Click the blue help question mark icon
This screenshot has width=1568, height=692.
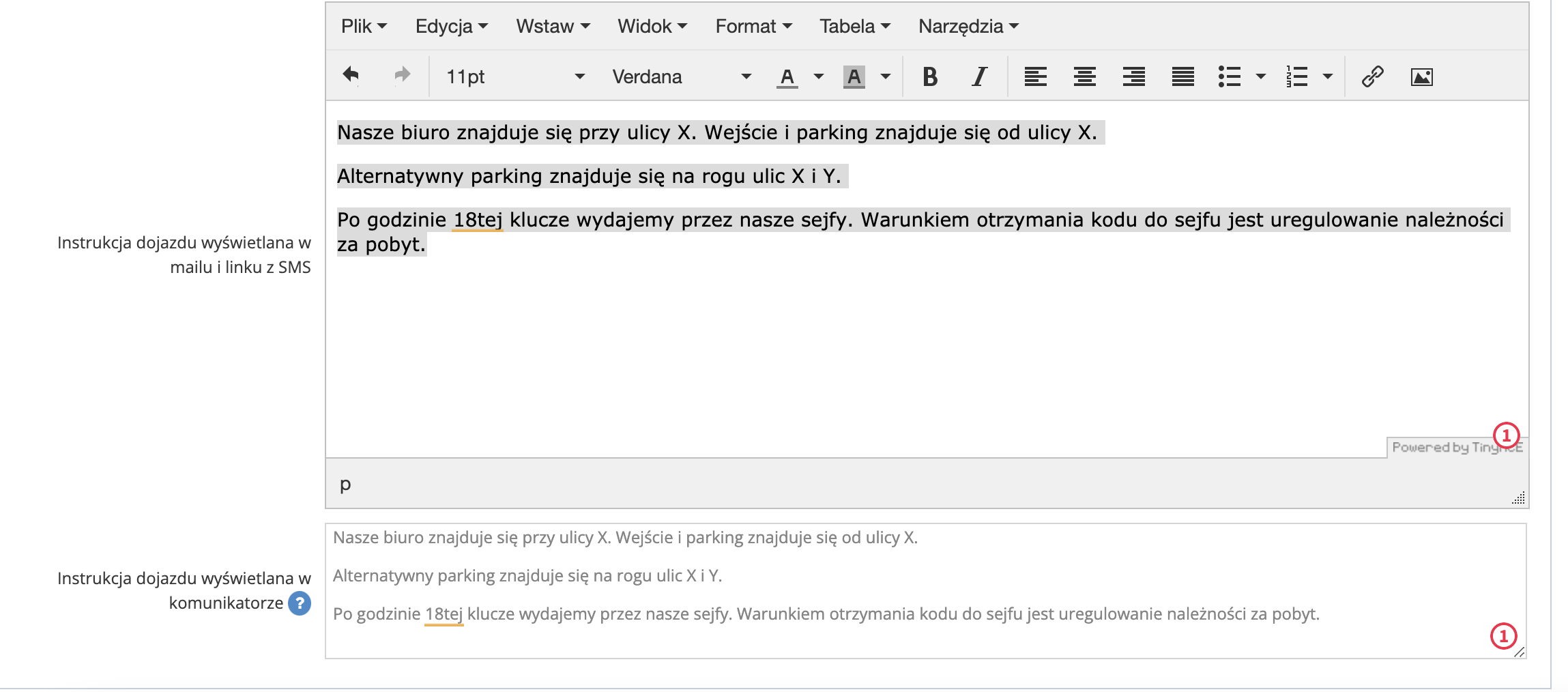[x=300, y=603]
